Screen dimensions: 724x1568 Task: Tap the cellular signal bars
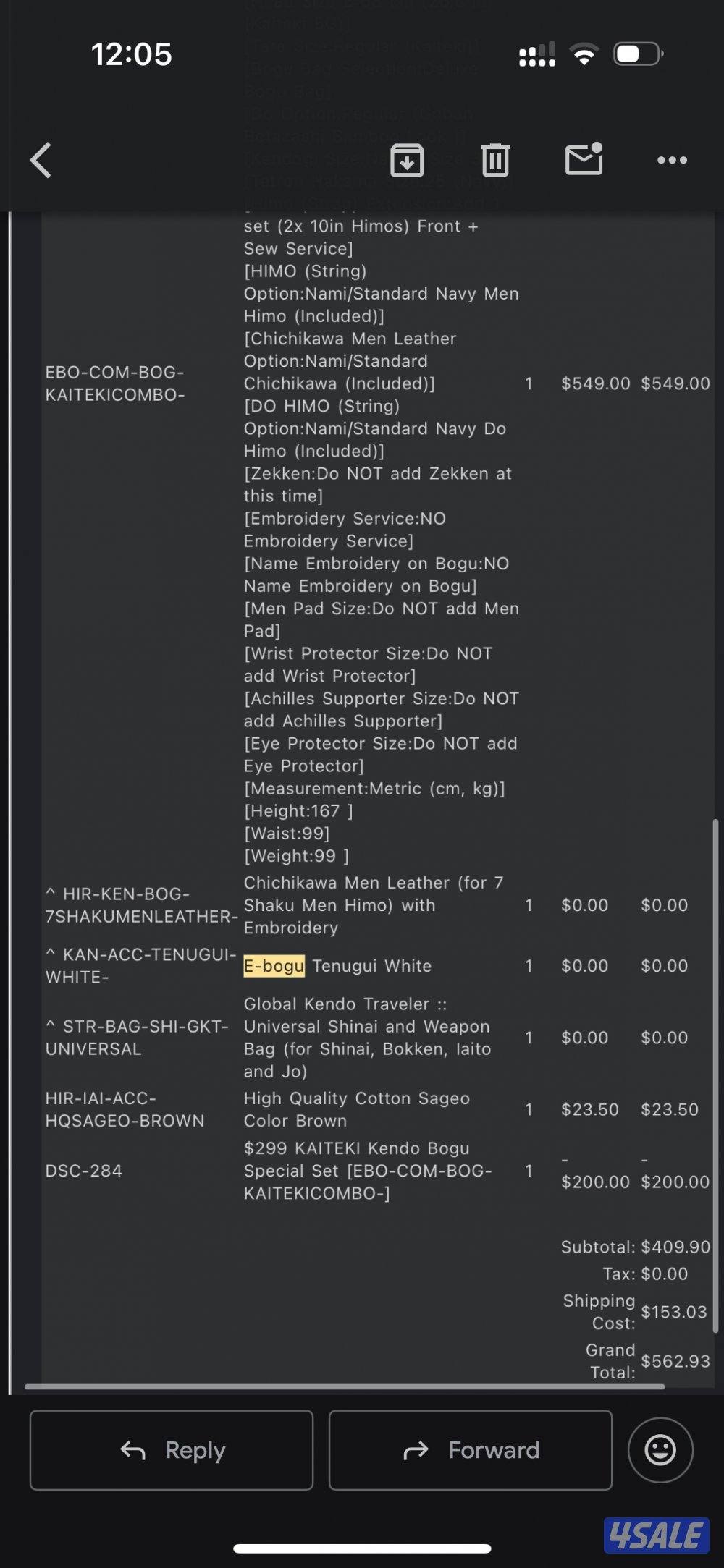[537, 54]
